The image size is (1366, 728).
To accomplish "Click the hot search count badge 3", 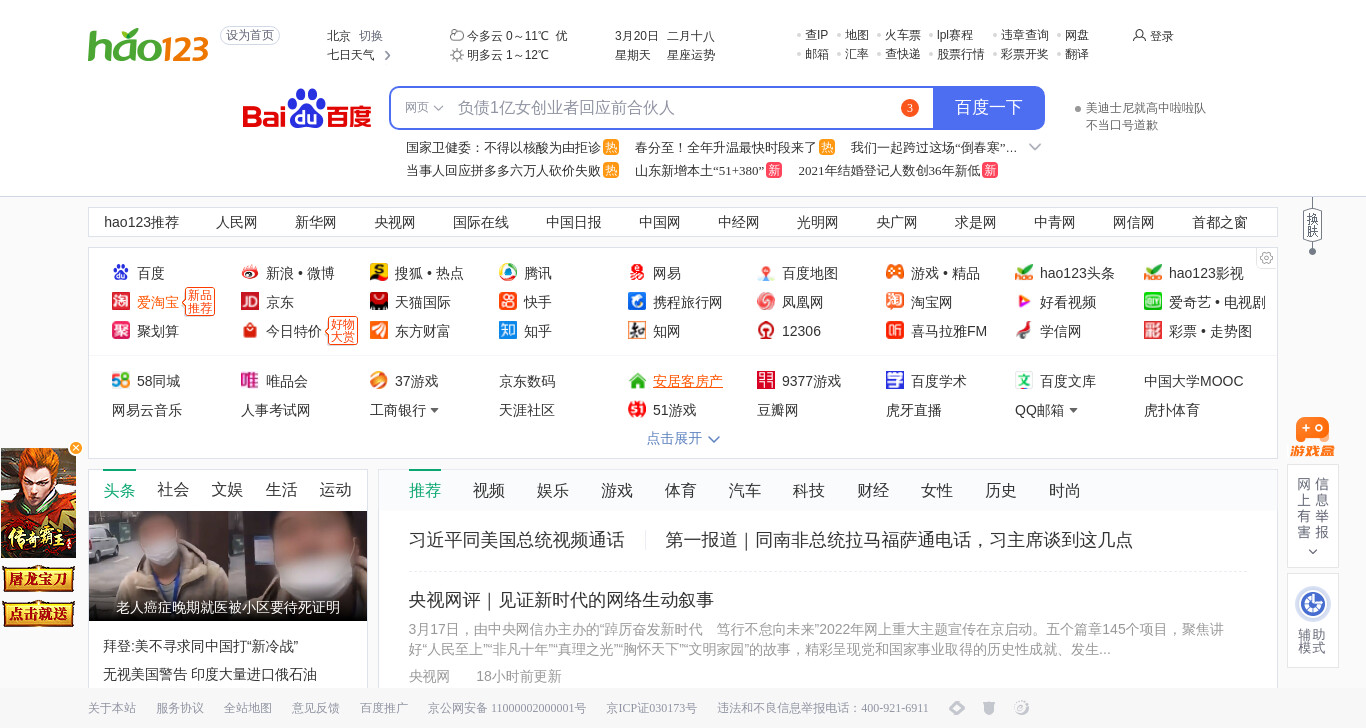I will click(909, 108).
